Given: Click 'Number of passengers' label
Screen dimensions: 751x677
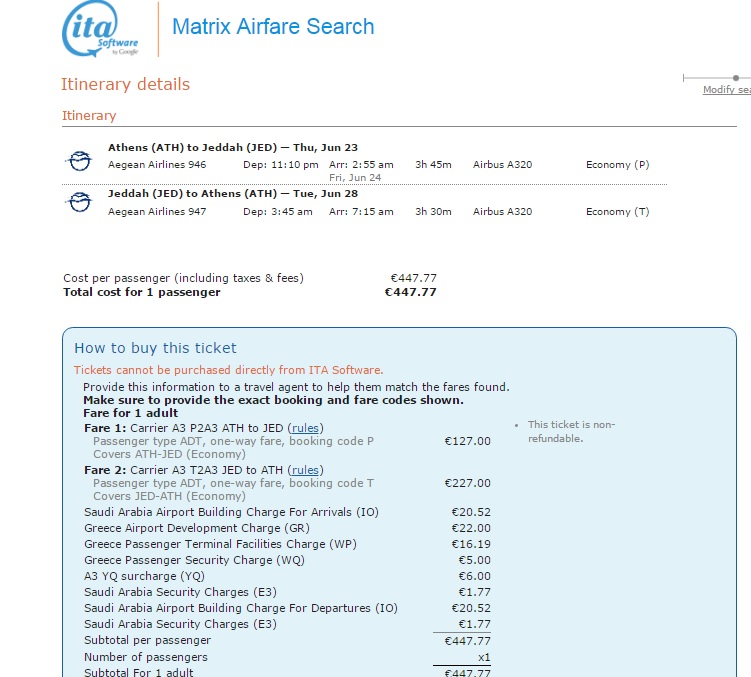Looking at the screenshot, I should [x=146, y=657].
